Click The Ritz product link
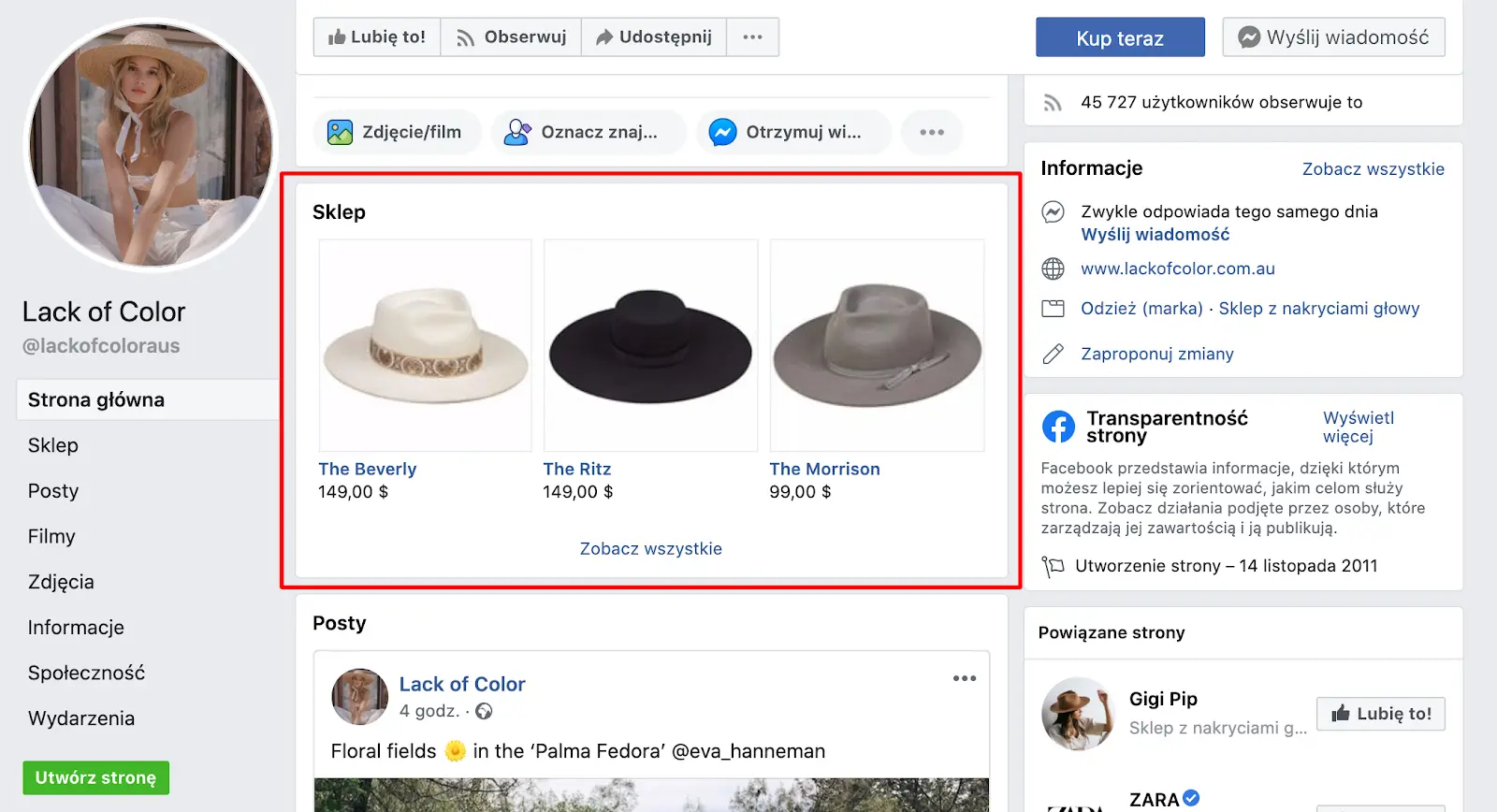The width and height of the screenshot is (1497, 812). (576, 469)
